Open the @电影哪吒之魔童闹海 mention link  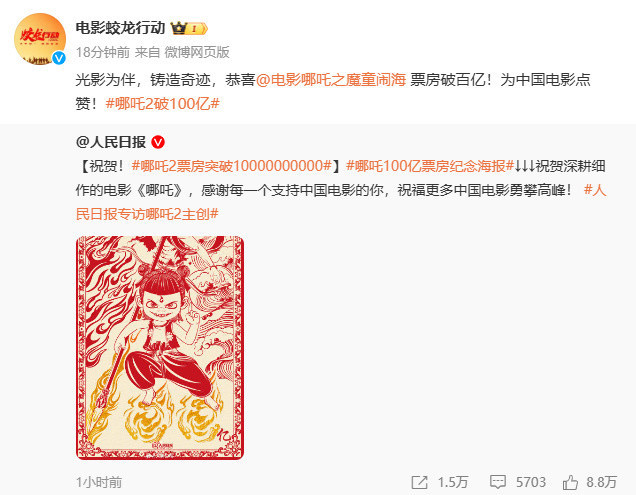331,80
